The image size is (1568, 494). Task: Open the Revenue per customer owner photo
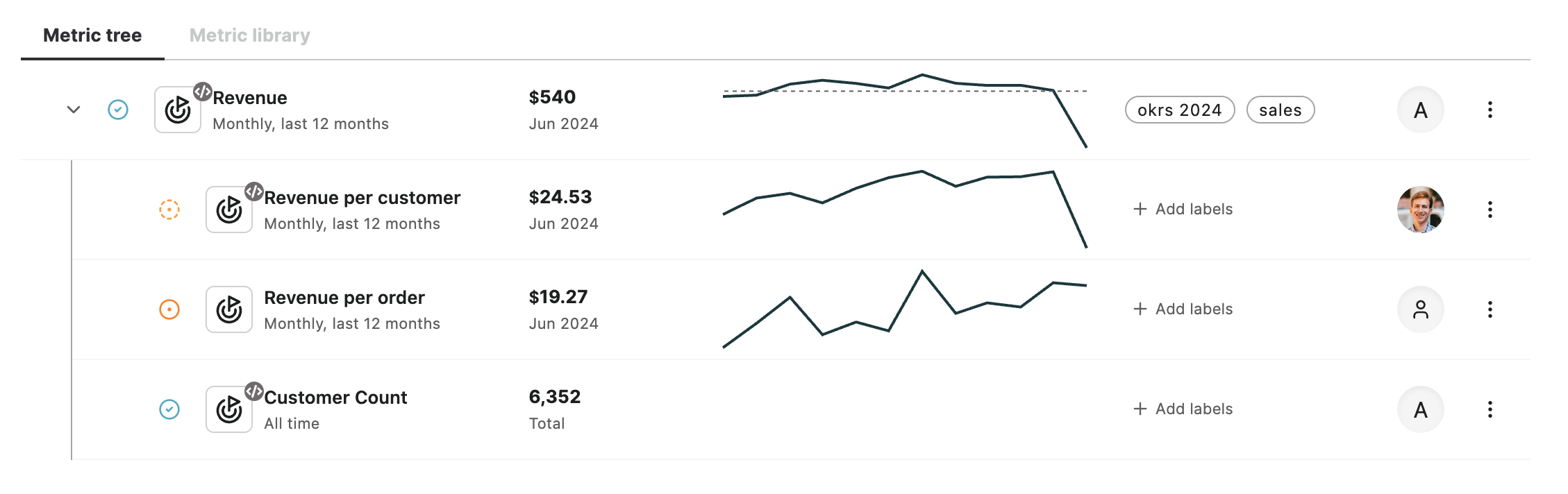coord(1421,210)
